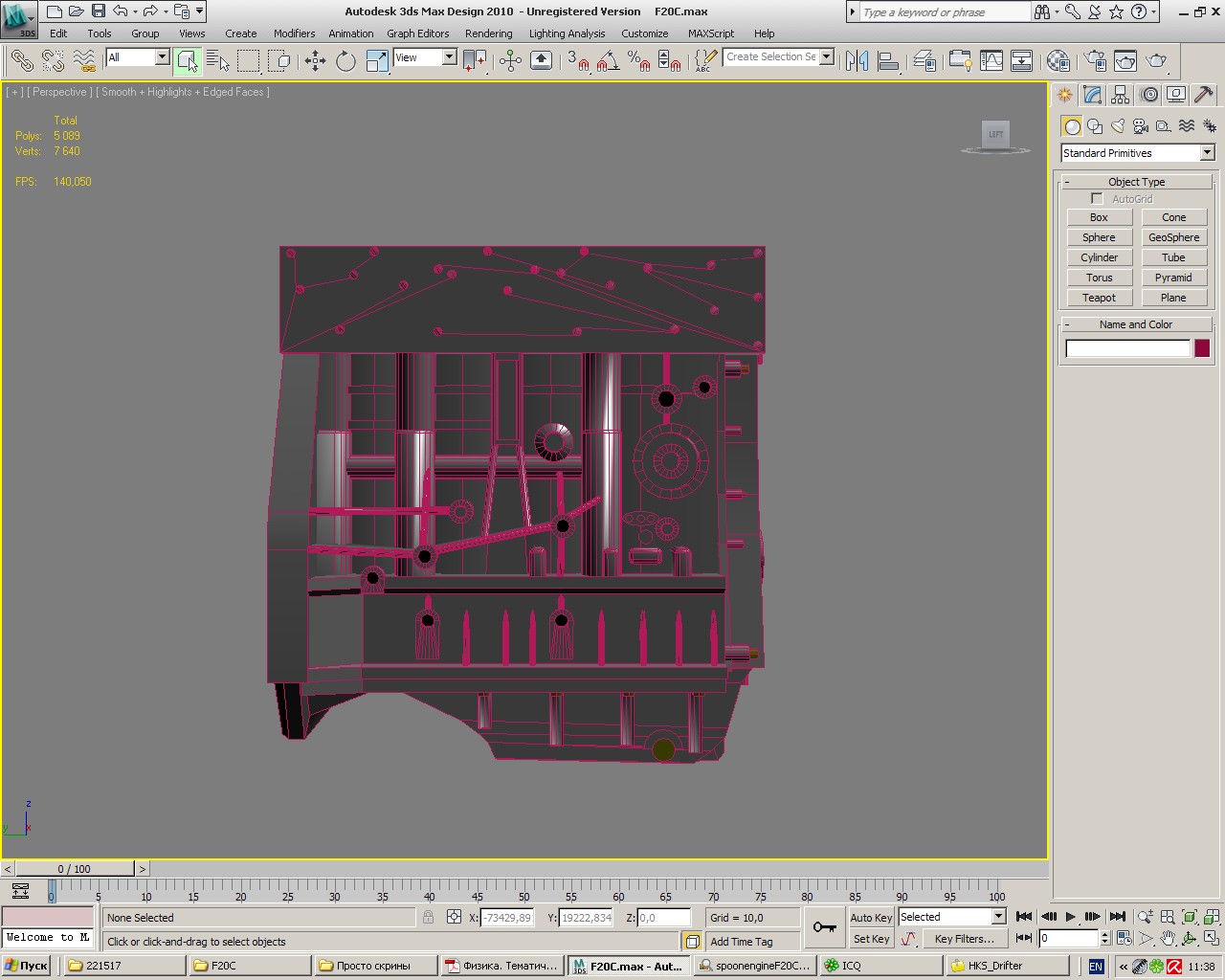
Task: Click the Mirror tool icon
Action: click(x=857, y=61)
